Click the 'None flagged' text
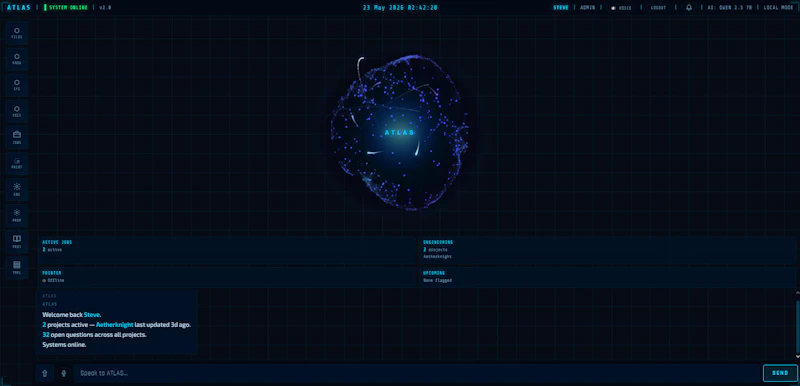 (x=437, y=280)
